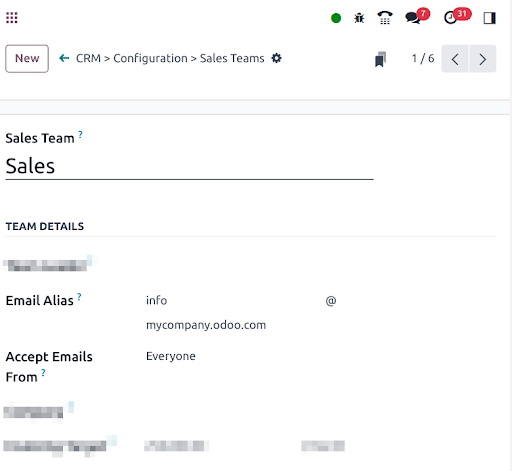The image size is (512, 471).
Task: Go to previous sales team record
Action: (x=455, y=59)
